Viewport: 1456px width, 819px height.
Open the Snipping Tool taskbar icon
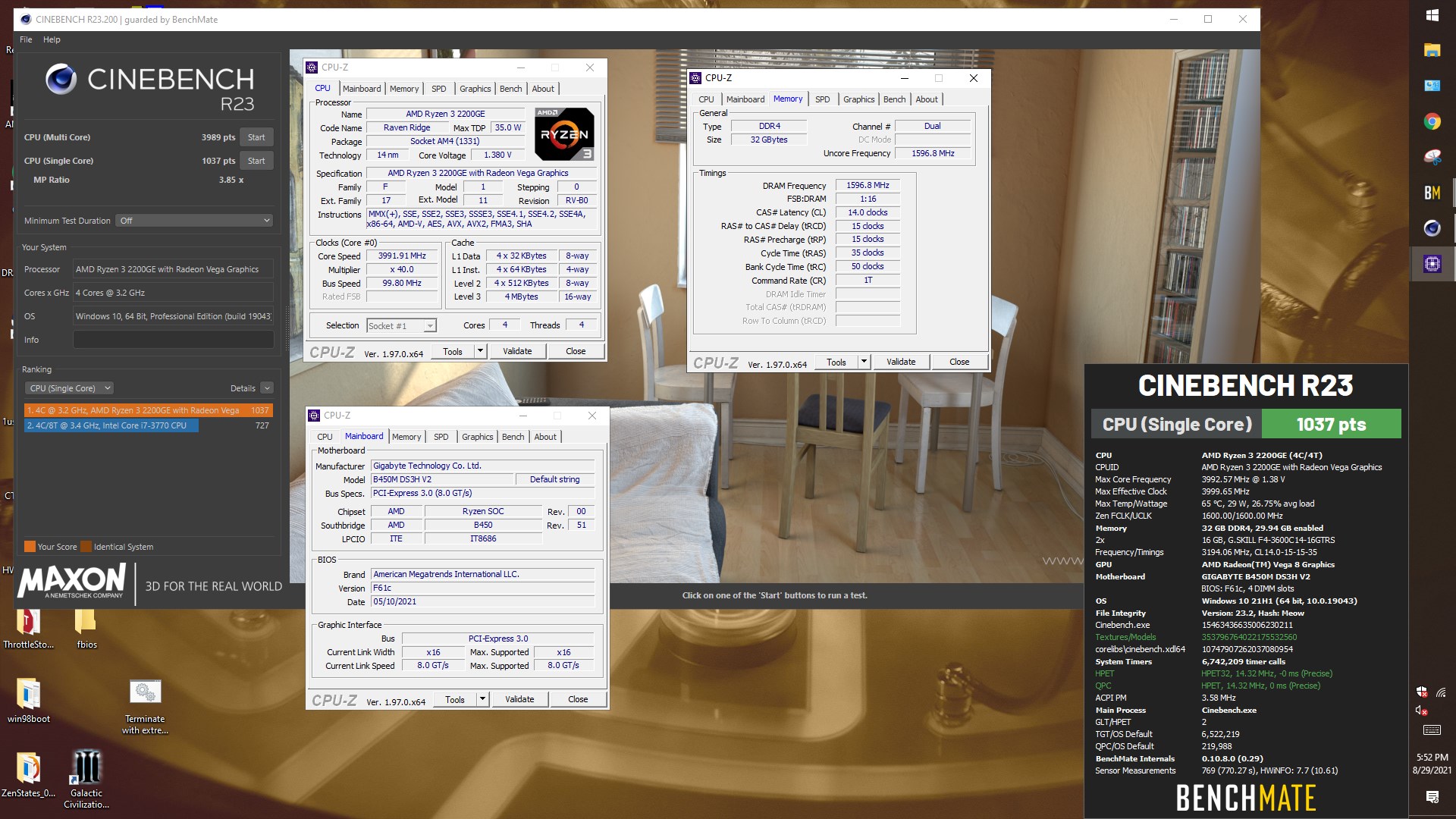[x=1432, y=157]
